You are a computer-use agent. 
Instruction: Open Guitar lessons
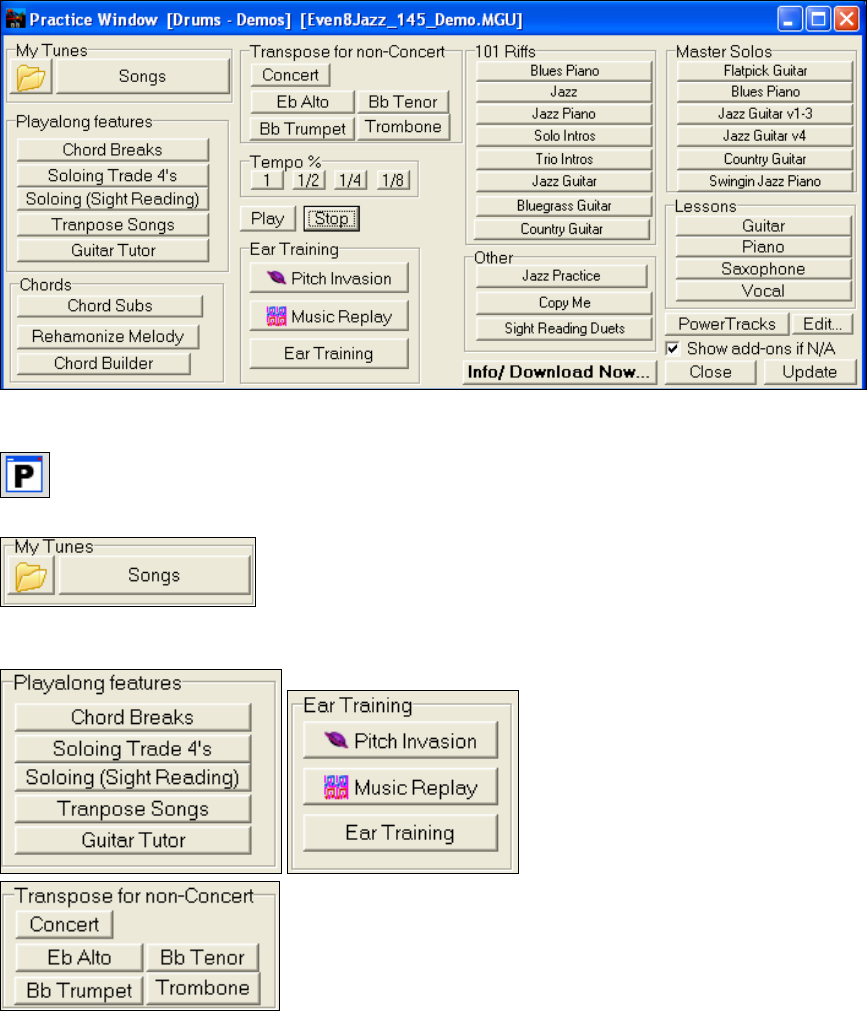click(763, 226)
